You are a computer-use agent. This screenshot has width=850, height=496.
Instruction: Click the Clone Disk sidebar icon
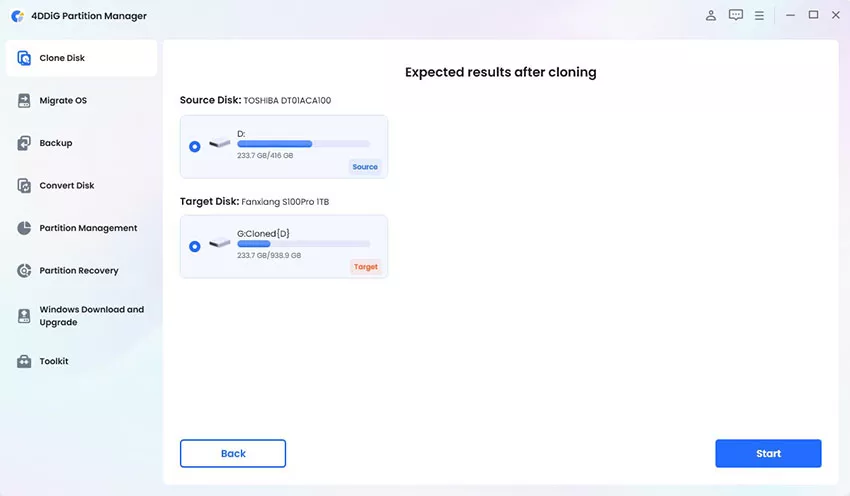[x=24, y=58]
